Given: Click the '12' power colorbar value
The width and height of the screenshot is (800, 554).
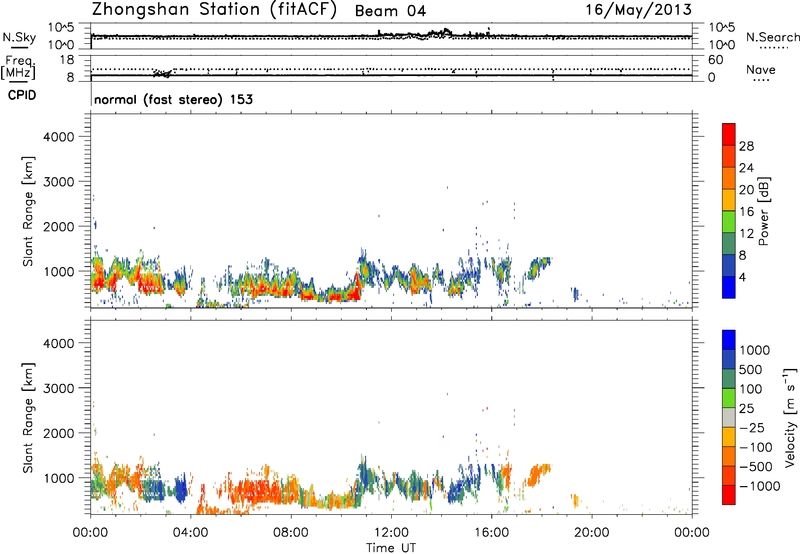Looking at the screenshot, I should [x=746, y=234].
